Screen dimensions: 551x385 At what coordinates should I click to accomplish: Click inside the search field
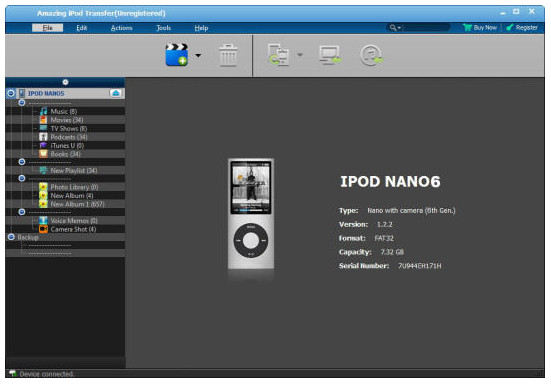(x=426, y=27)
